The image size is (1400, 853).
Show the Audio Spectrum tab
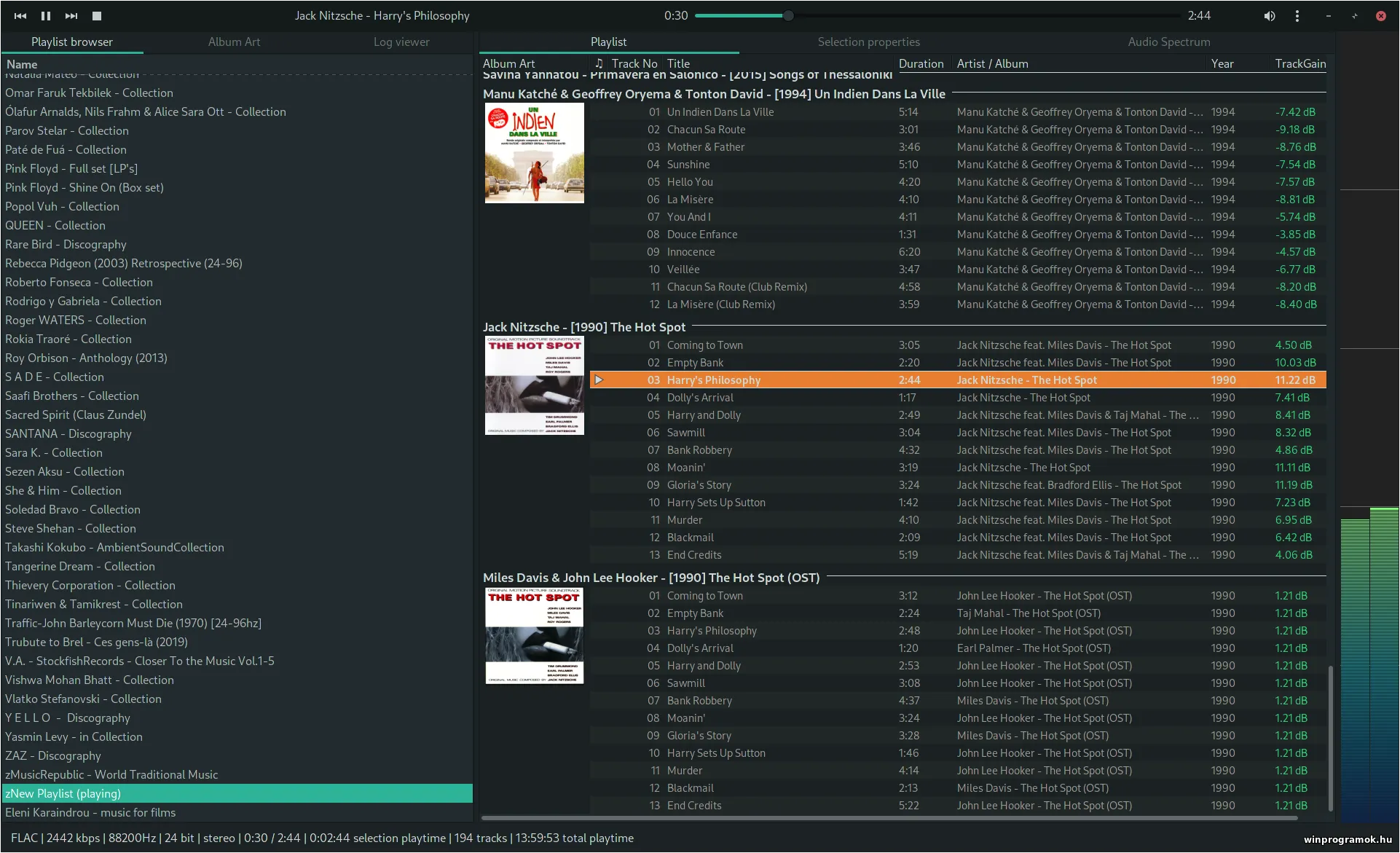[1168, 42]
